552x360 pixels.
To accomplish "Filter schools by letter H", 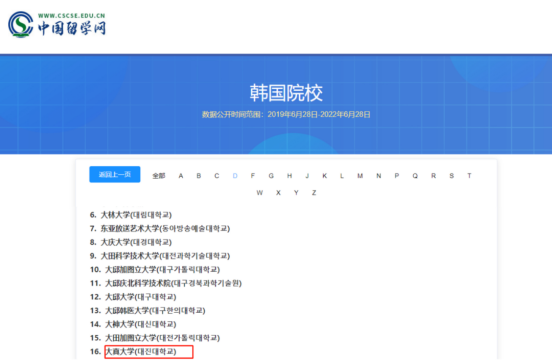I will pyautogui.click(x=289, y=176).
